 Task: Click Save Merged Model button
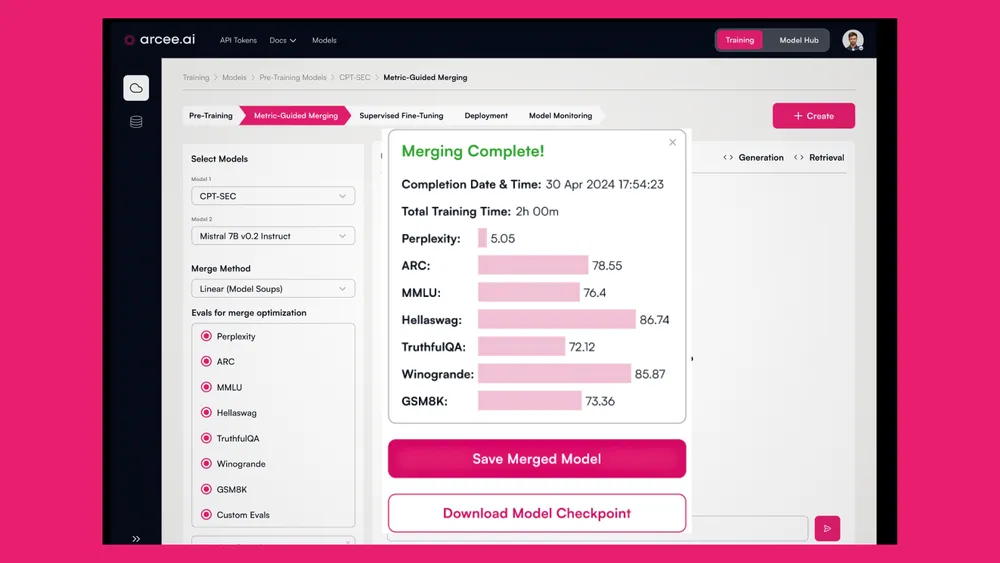(x=537, y=458)
